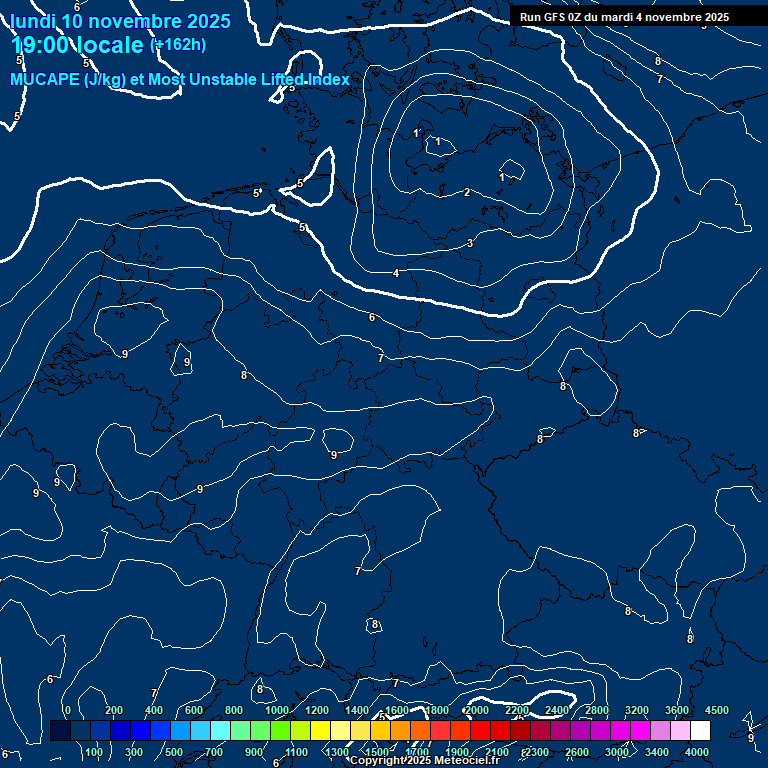Viewport: 768px width, 768px height.
Task: Click the legend value '1300'
Action: [336, 752]
